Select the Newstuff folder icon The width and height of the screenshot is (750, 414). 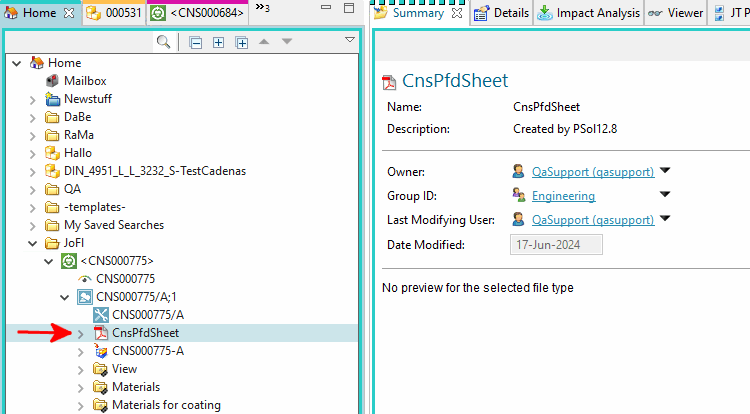[52, 99]
